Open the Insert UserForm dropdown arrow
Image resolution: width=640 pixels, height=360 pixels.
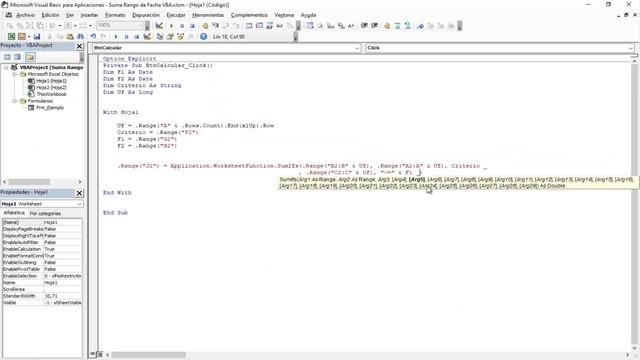pos(29,37)
